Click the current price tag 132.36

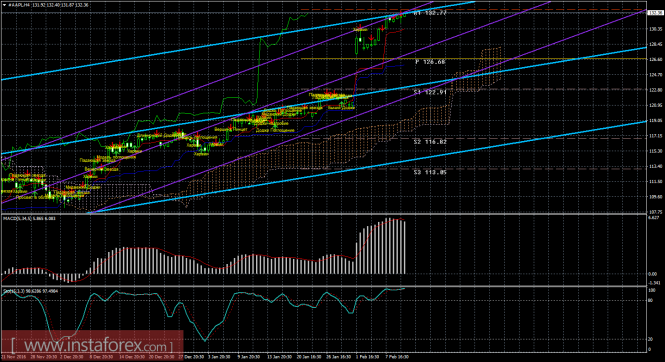pyautogui.click(x=655, y=13)
